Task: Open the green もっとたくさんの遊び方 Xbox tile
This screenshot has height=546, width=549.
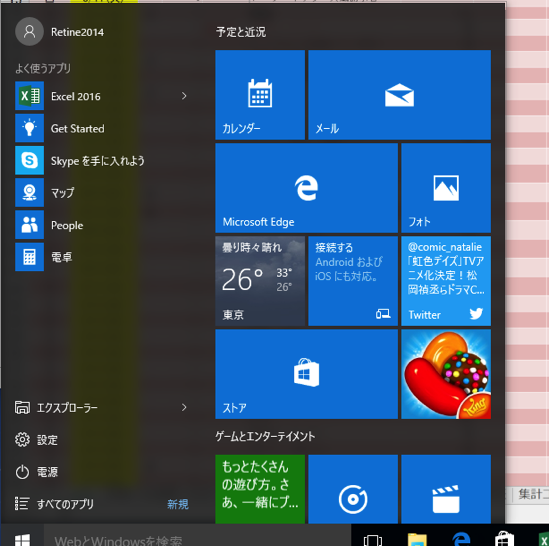Action: coord(260,489)
